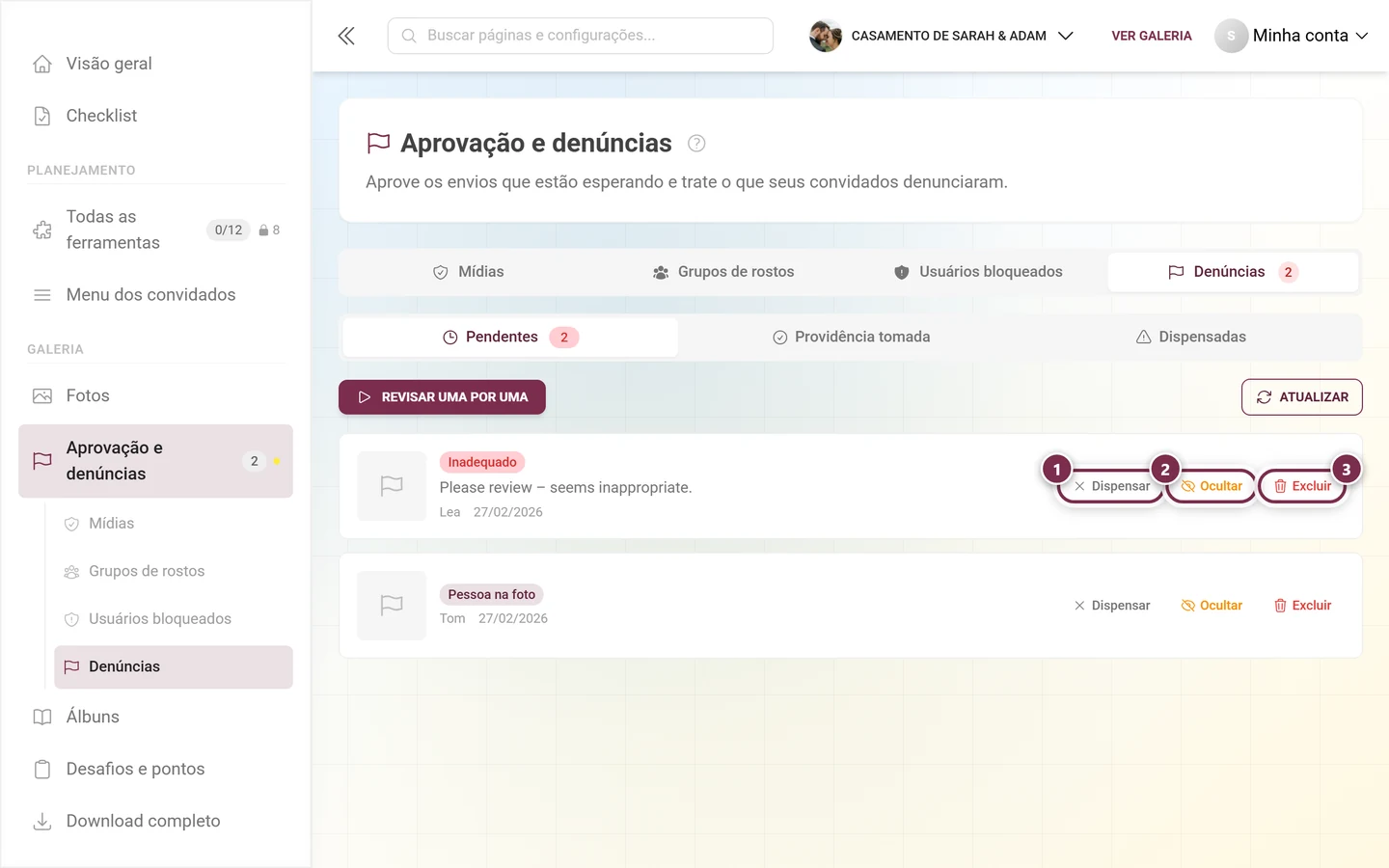Click the flag thumbnail of the Inadequado report
The height and width of the screenshot is (868, 1389).
click(392, 486)
